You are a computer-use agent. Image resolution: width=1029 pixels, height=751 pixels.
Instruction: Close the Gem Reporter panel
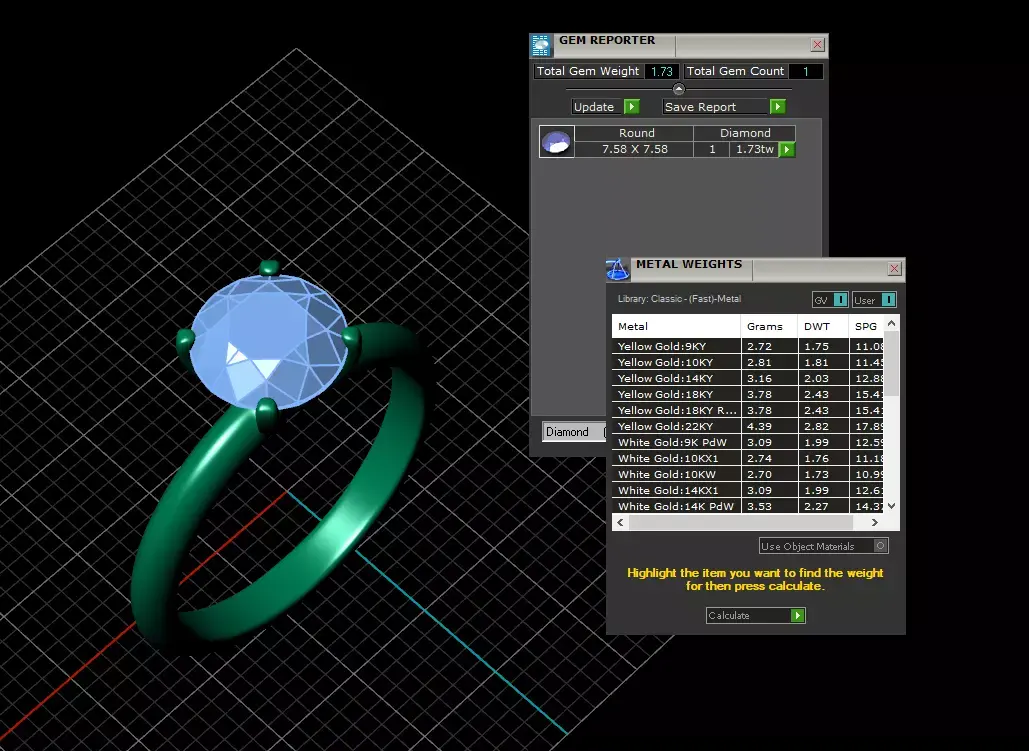coord(817,45)
